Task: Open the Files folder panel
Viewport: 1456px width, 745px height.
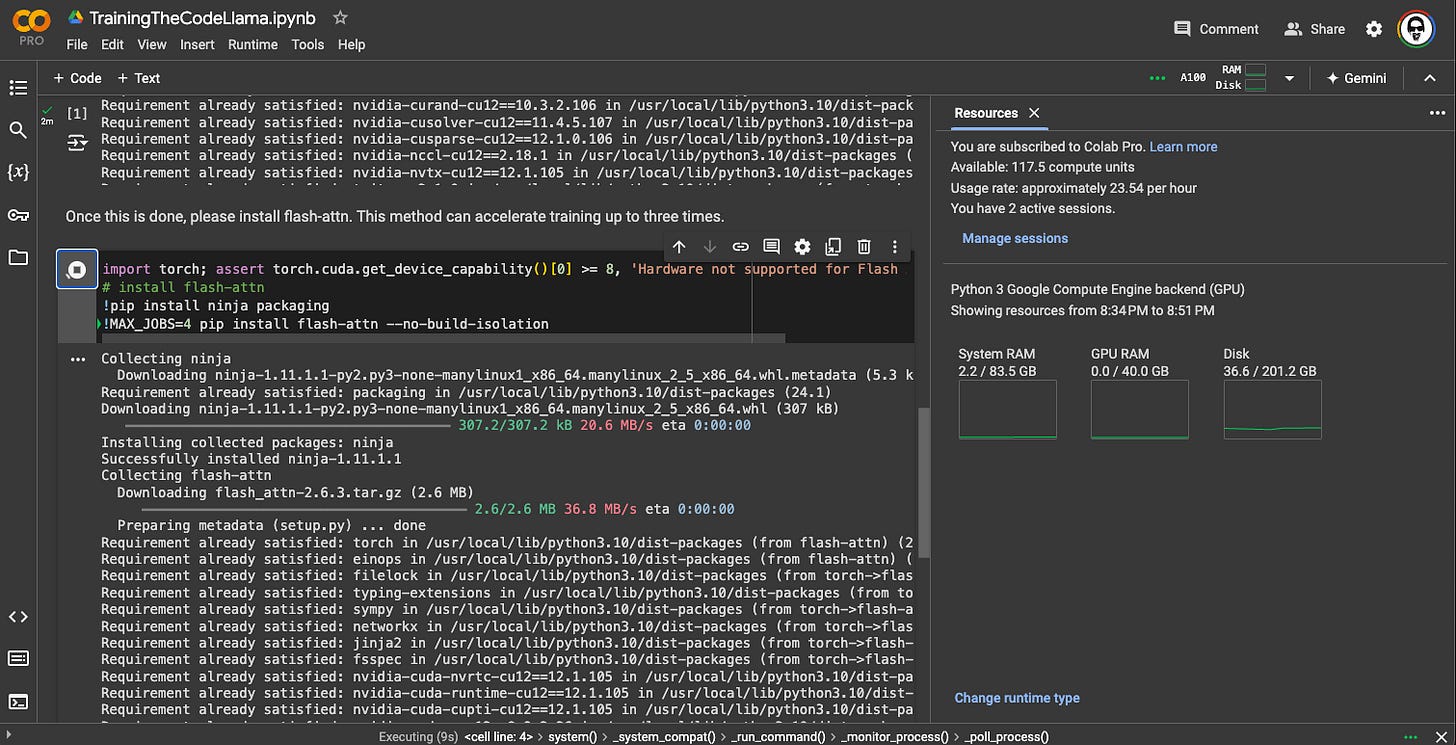Action: (18, 257)
